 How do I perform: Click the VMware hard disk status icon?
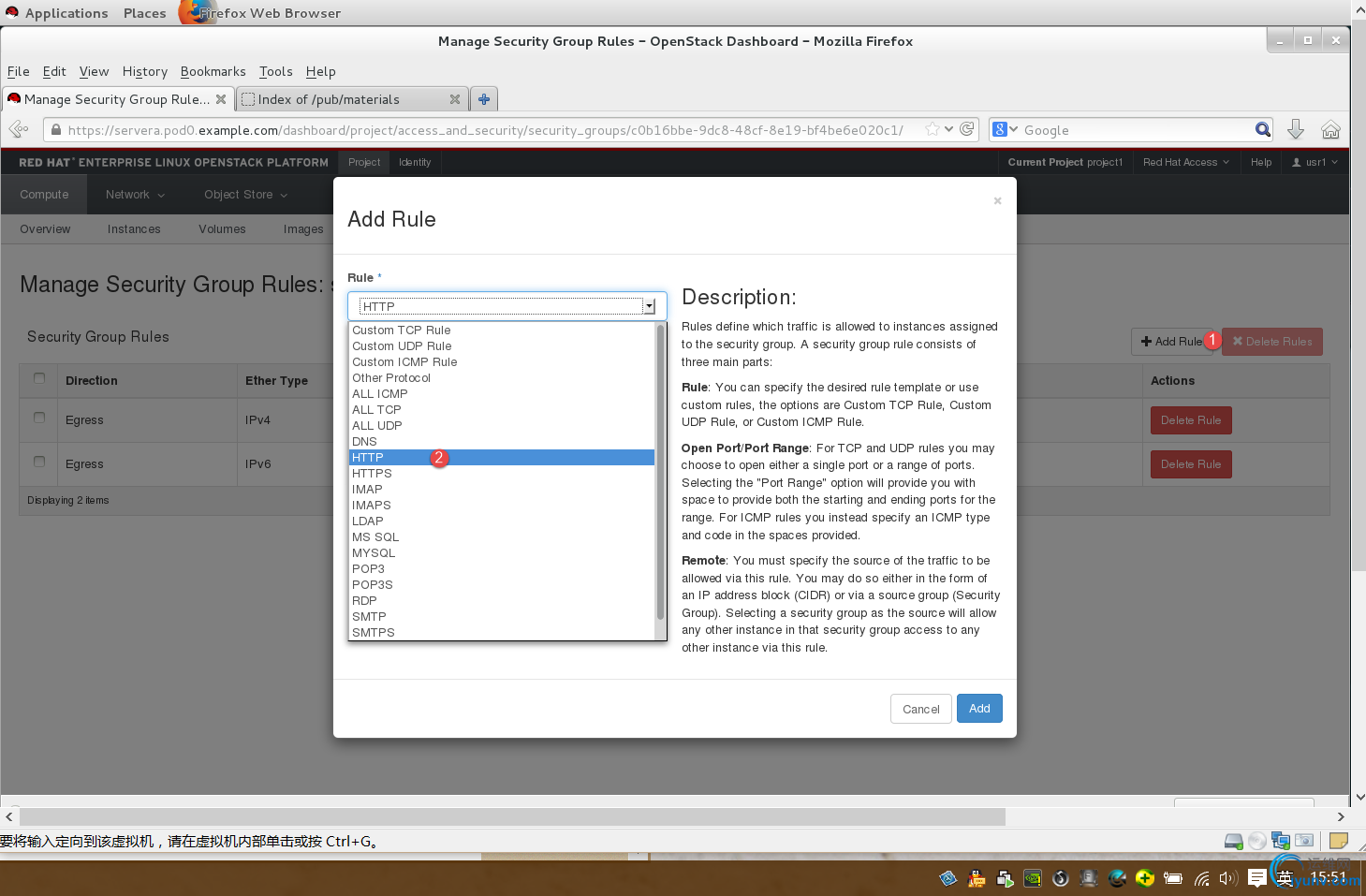click(1234, 841)
